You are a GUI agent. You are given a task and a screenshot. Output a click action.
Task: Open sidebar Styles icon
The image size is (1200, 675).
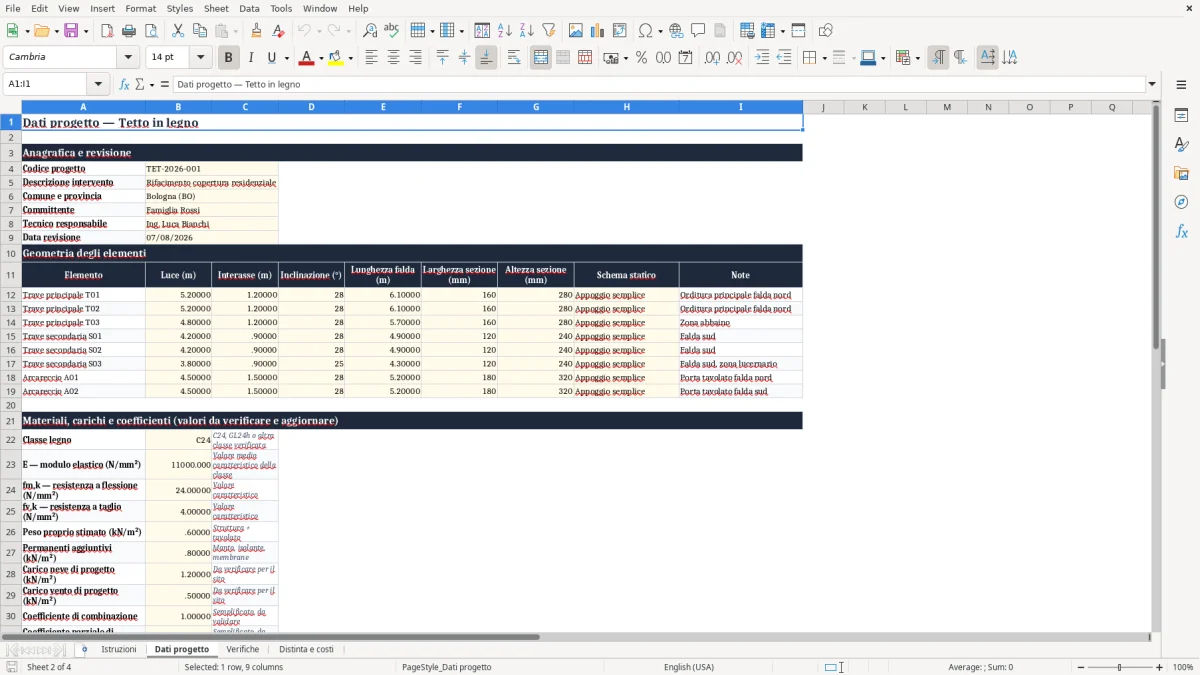pos(1181,145)
